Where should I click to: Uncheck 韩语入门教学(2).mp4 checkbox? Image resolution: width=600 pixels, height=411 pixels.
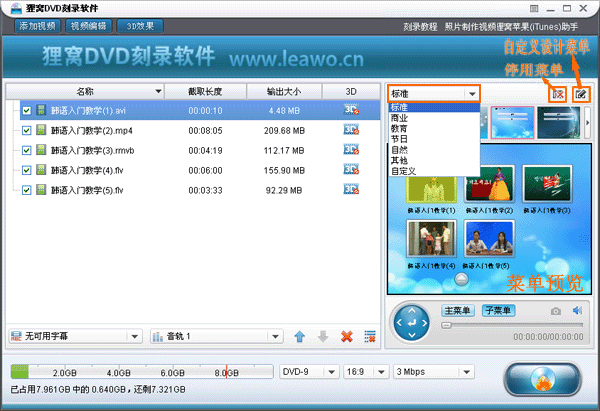(26, 130)
